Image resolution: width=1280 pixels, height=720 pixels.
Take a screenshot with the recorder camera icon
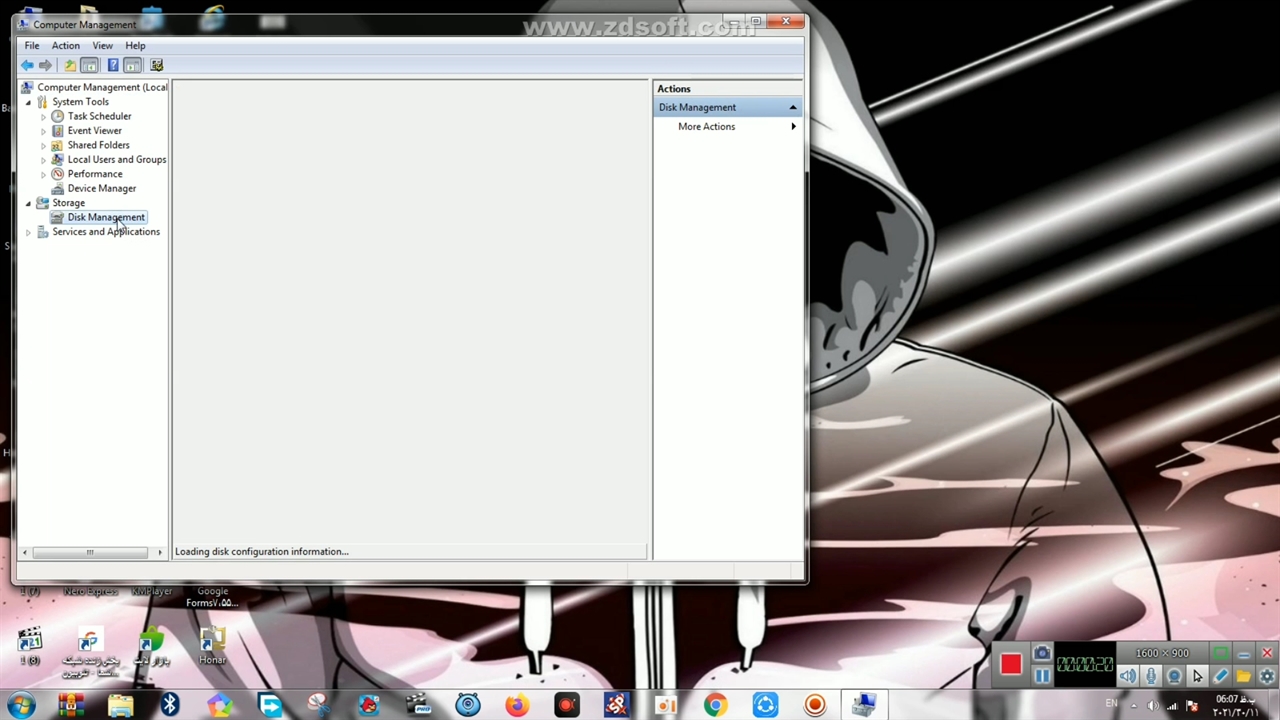pyautogui.click(x=1042, y=654)
